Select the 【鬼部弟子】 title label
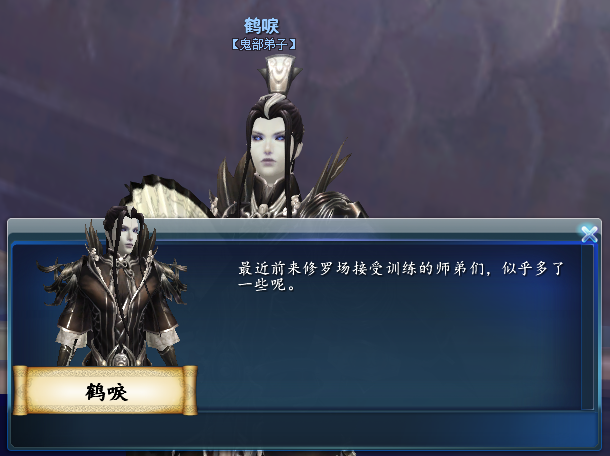Screen dimensions: 610x456 point(263,44)
